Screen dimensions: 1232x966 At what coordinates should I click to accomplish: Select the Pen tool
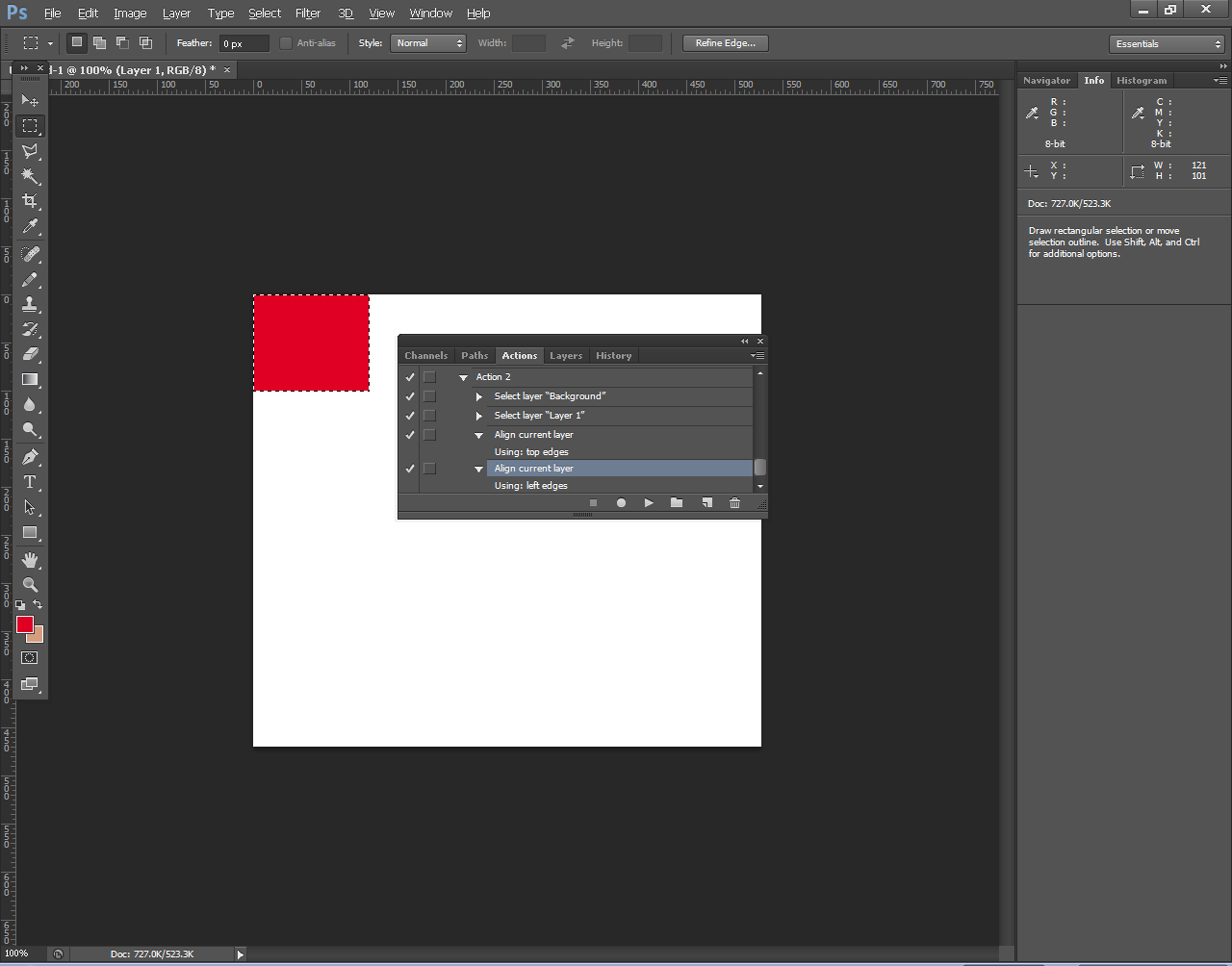30,457
